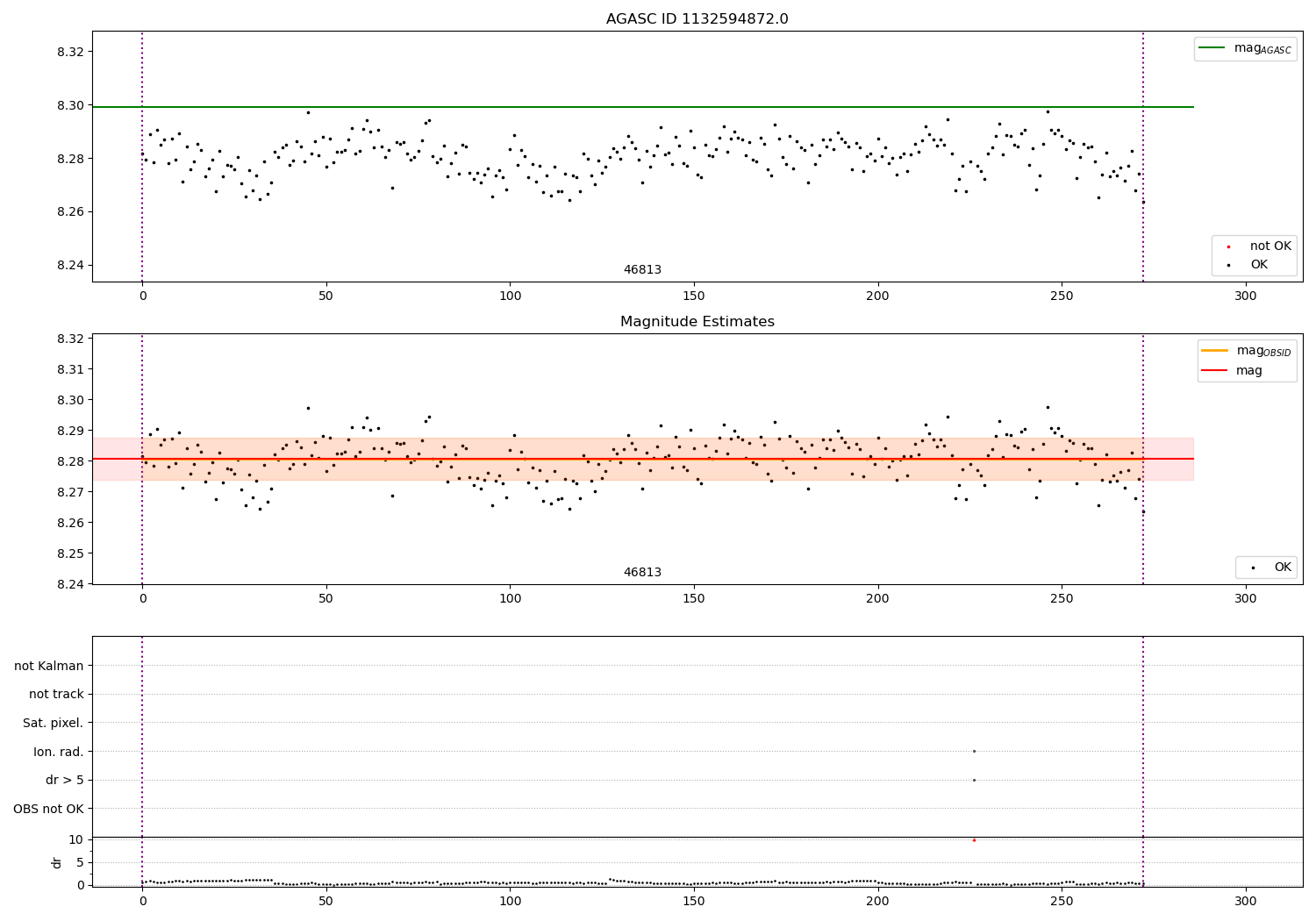Click the 8.27 y-tick of the middle plot

(69, 492)
